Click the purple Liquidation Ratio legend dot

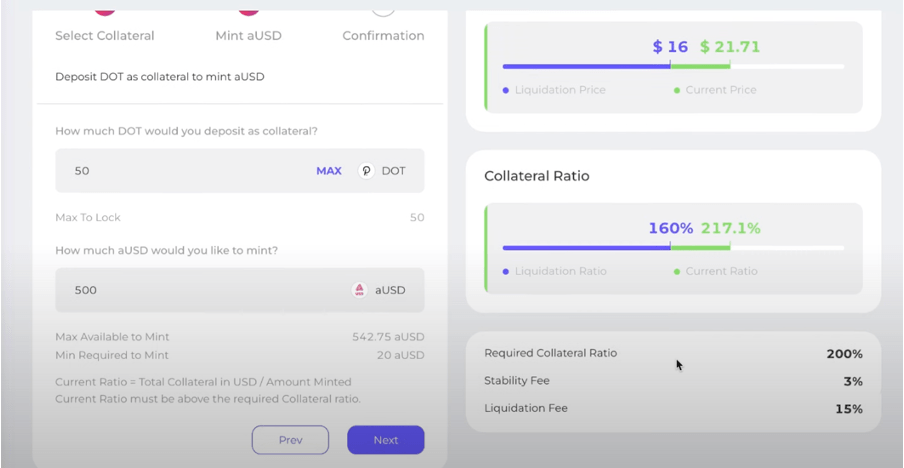pyautogui.click(x=506, y=271)
